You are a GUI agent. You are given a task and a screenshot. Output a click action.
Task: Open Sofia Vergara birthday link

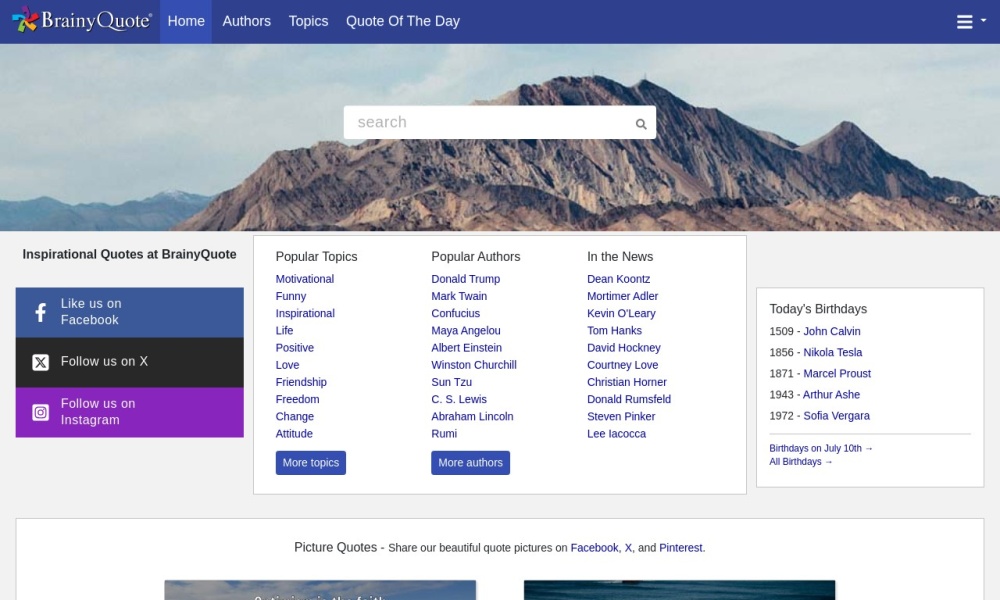tap(836, 415)
